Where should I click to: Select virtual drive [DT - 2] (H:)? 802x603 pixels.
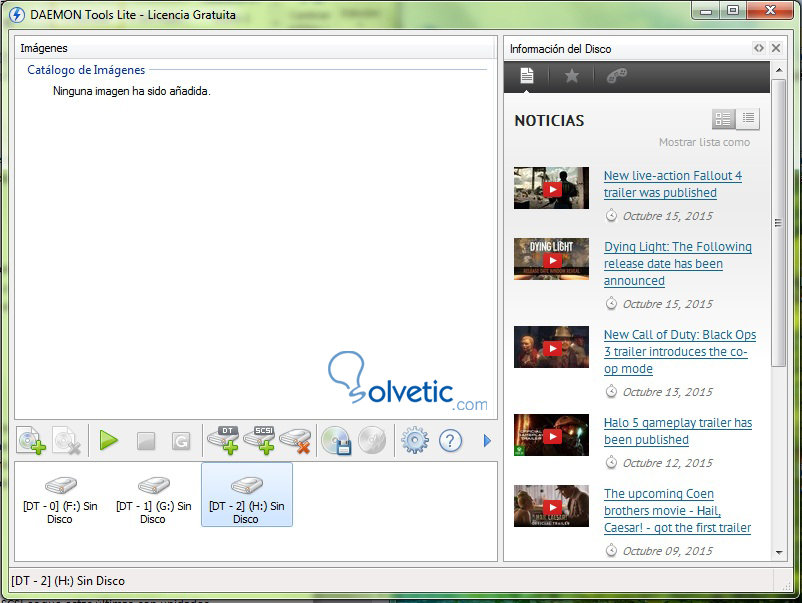click(x=247, y=495)
